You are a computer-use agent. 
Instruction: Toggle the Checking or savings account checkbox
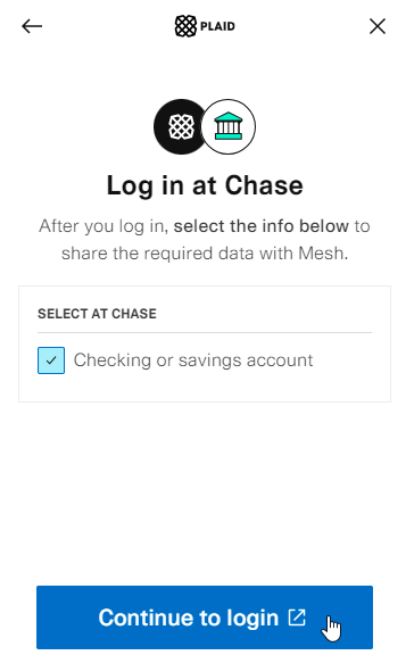[51, 360]
